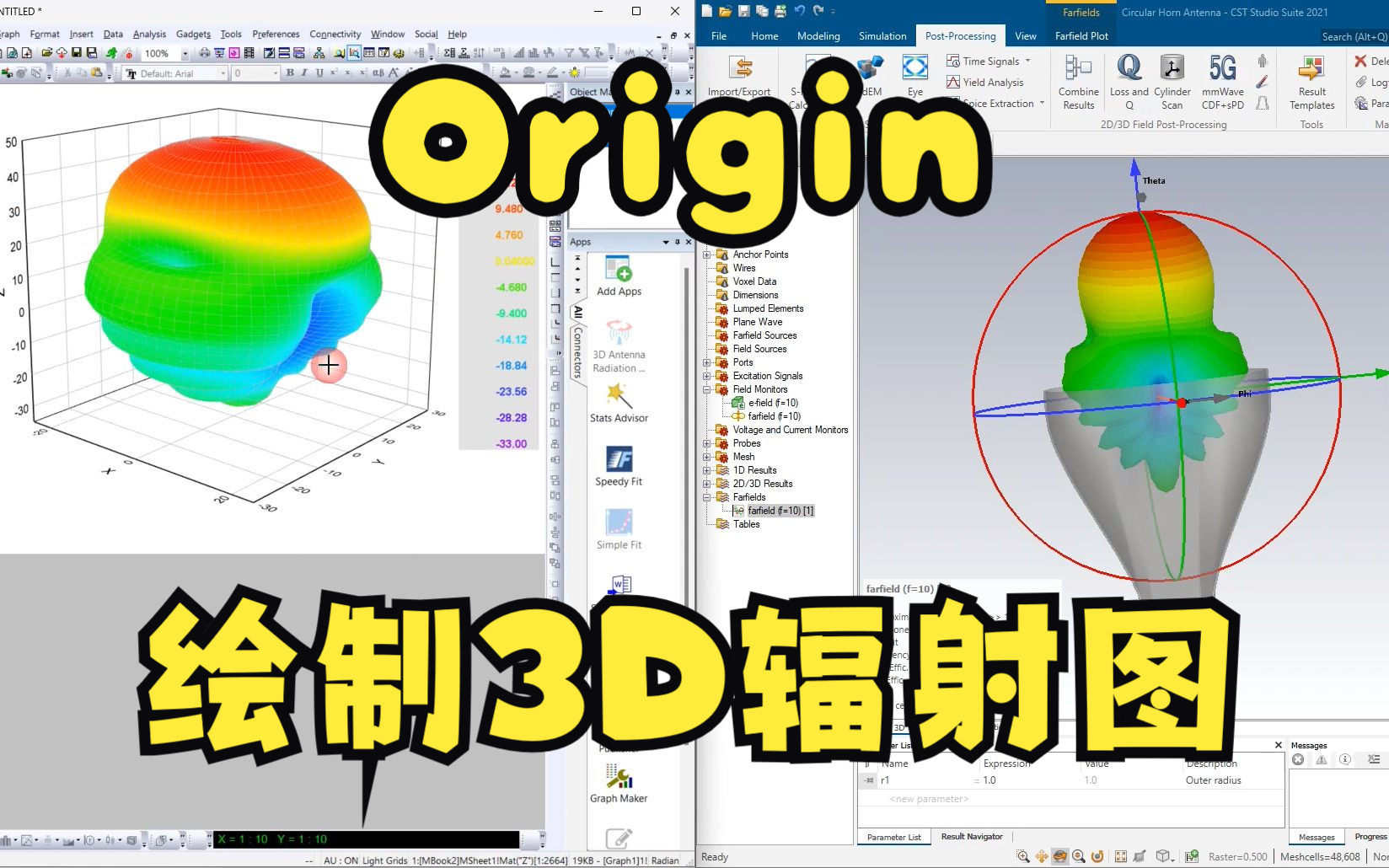Launch the Speedy Fit app
The height and width of the screenshot is (868, 1389).
click(x=619, y=466)
